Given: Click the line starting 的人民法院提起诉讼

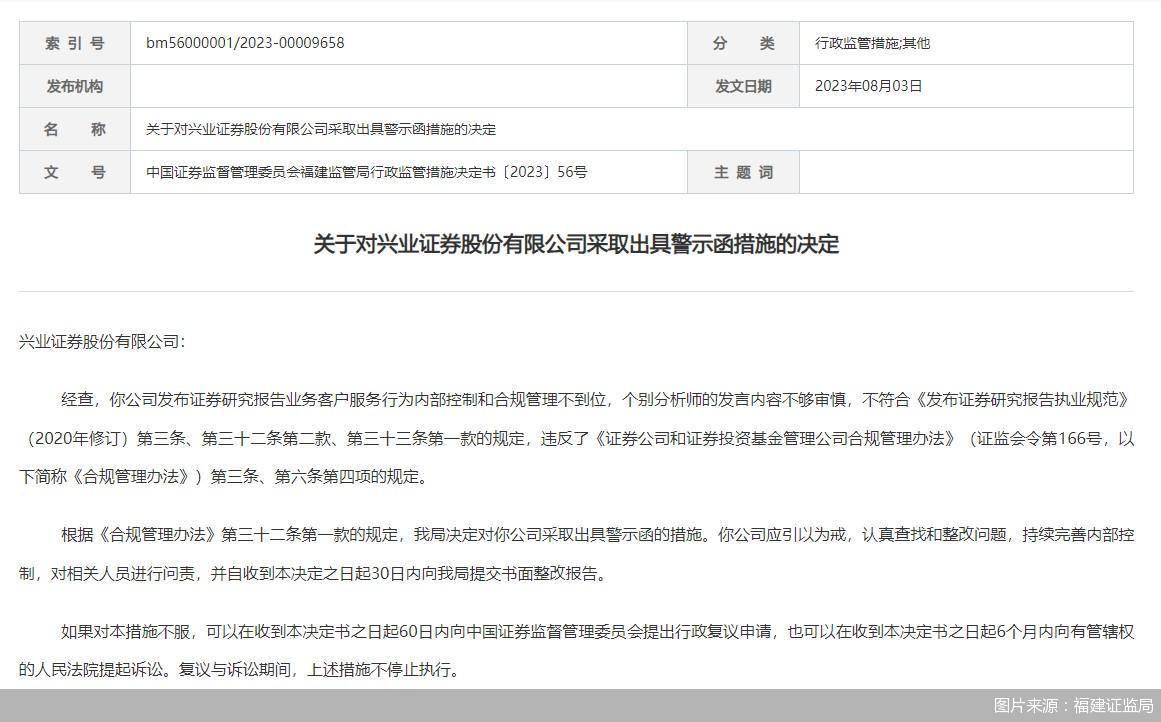Looking at the screenshot, I should click(240, 670).
